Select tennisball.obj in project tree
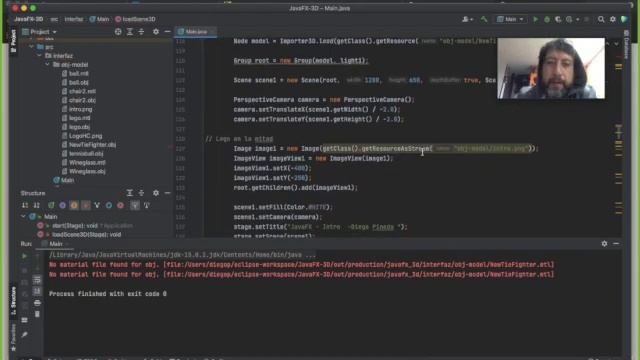The height and width of the screenshot is (360, 640). coord(82,153)
